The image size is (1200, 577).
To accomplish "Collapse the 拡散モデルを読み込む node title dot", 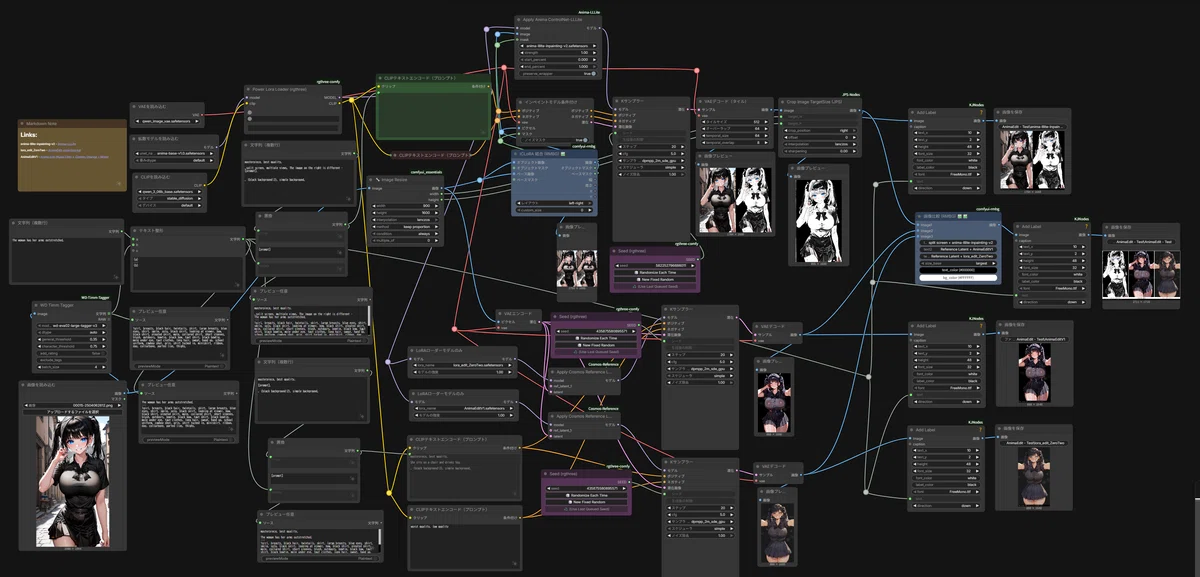I will (136, 139).
